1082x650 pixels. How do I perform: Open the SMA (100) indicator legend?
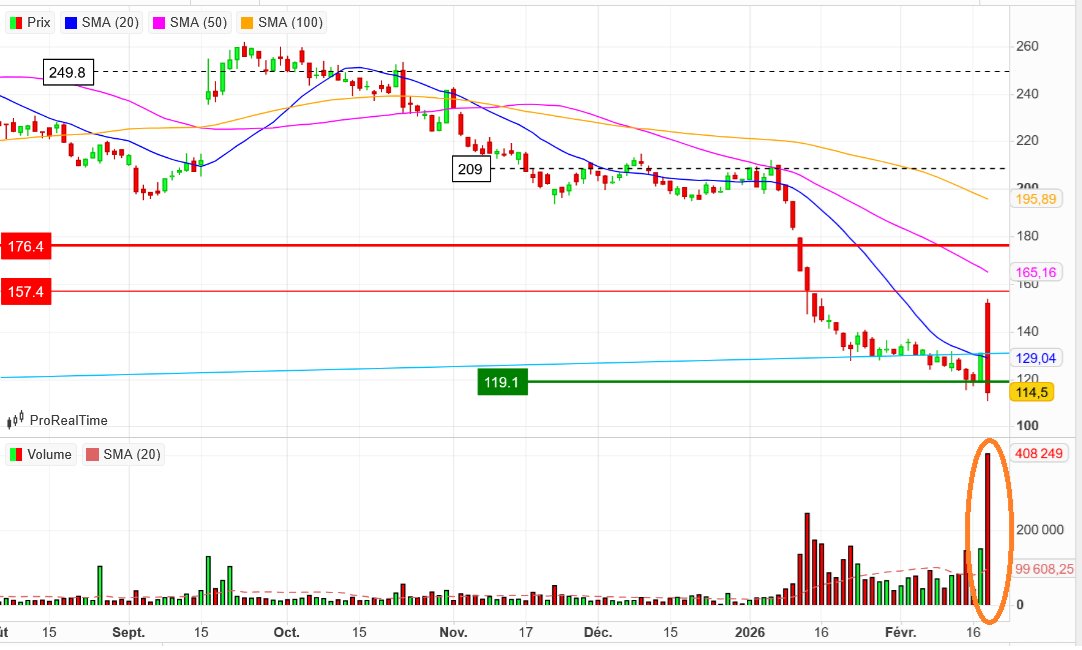pos(282,23)
